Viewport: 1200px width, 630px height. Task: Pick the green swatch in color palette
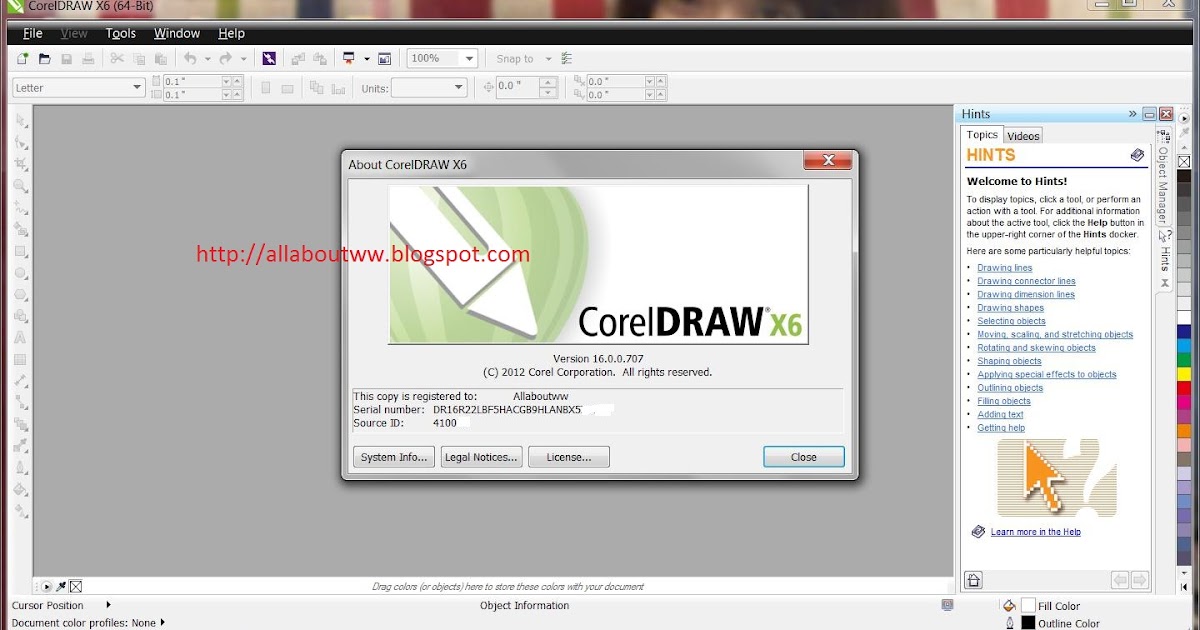[1185, 359]
